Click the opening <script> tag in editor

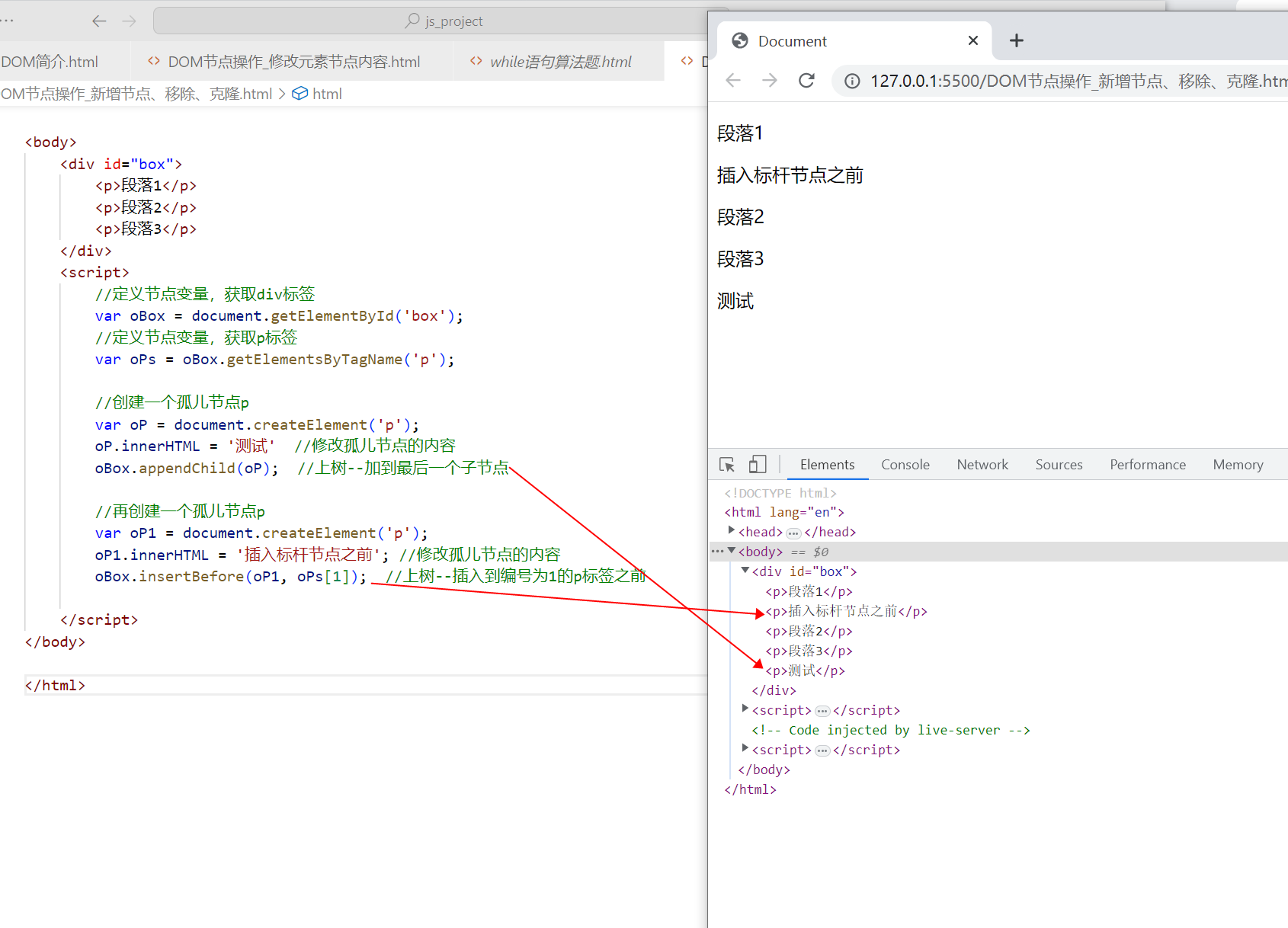click(x=95, y=272)
